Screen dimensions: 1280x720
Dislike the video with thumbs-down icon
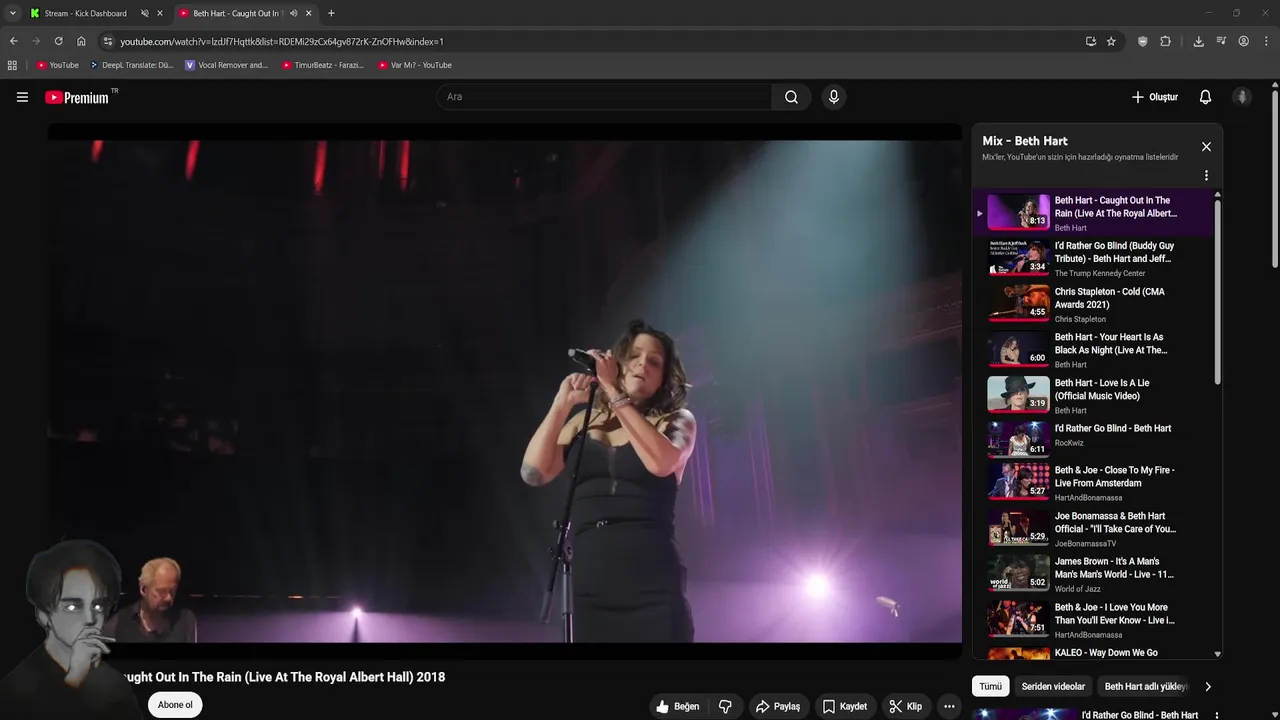click(725, 706)
